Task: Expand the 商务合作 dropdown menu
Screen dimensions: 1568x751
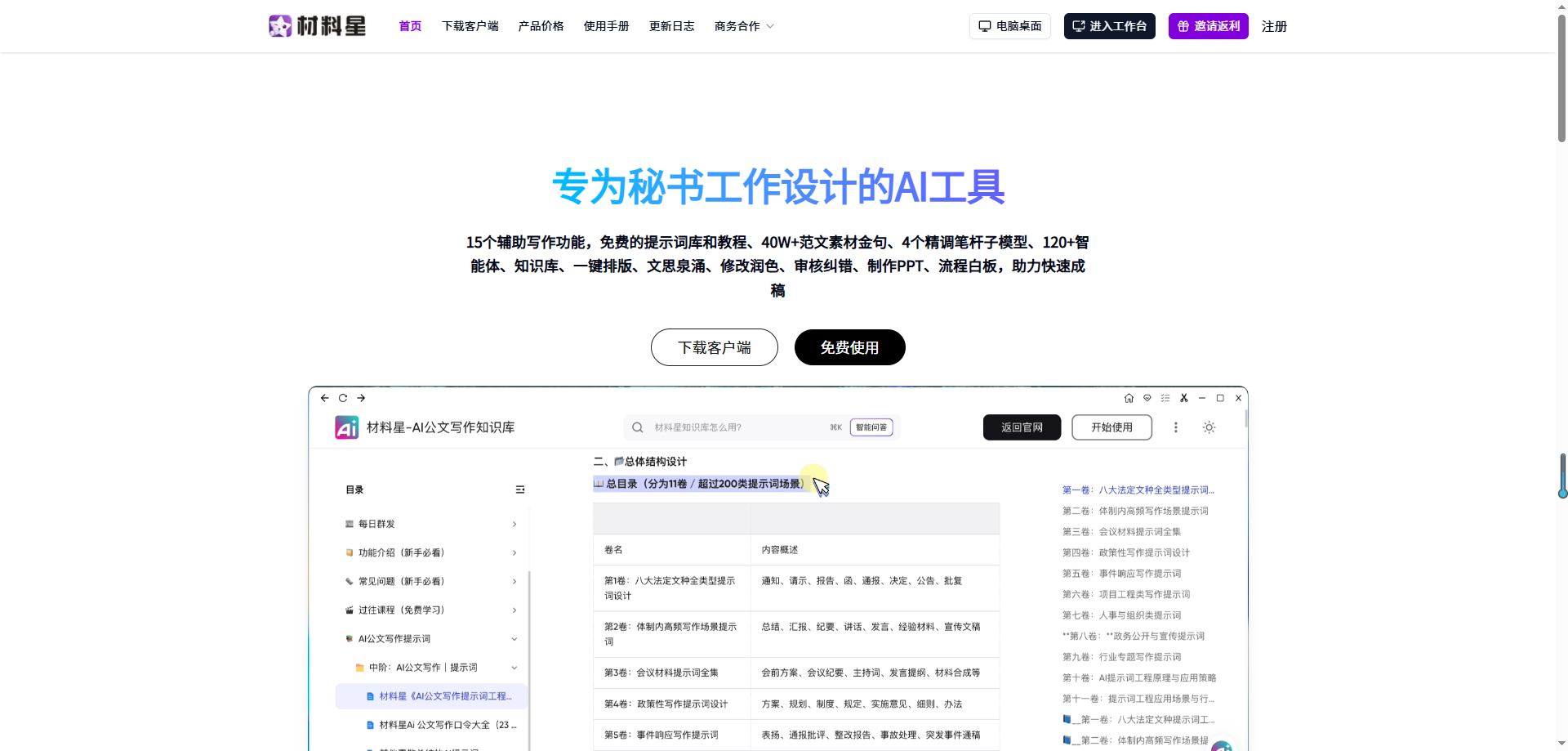Action: pyautogui.click(x=744, y=26)
